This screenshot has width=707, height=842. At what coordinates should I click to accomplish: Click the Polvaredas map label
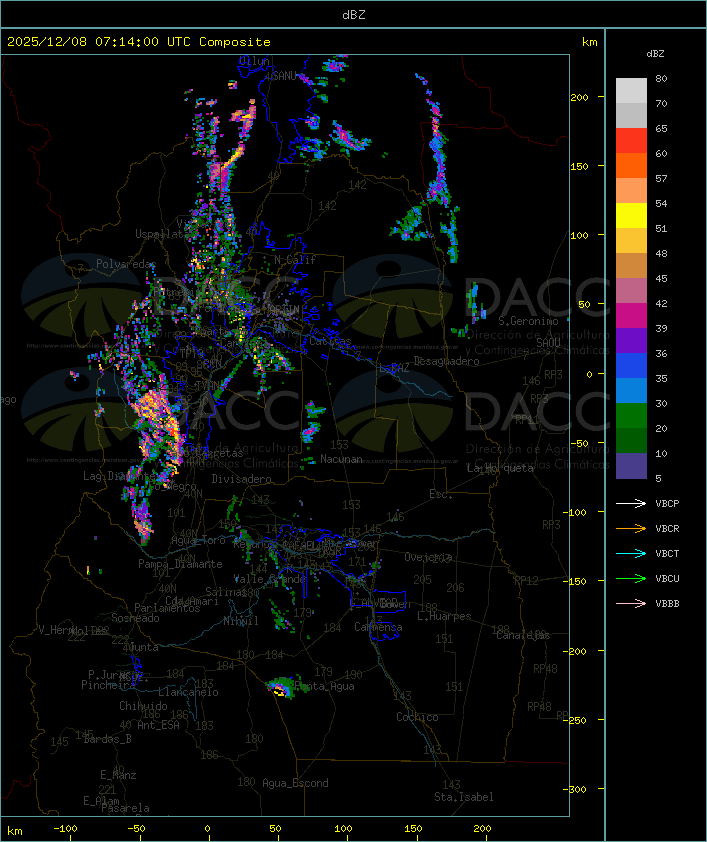point(126,264)
